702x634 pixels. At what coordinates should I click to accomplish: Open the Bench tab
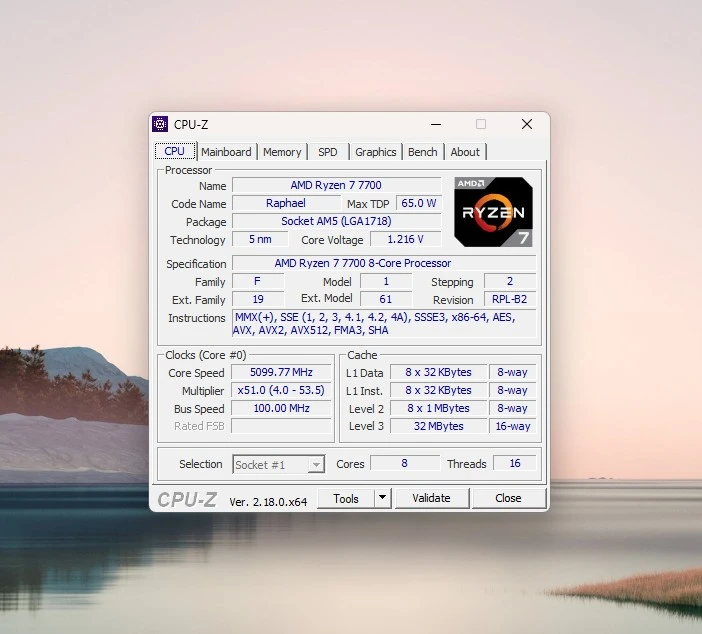423,152
